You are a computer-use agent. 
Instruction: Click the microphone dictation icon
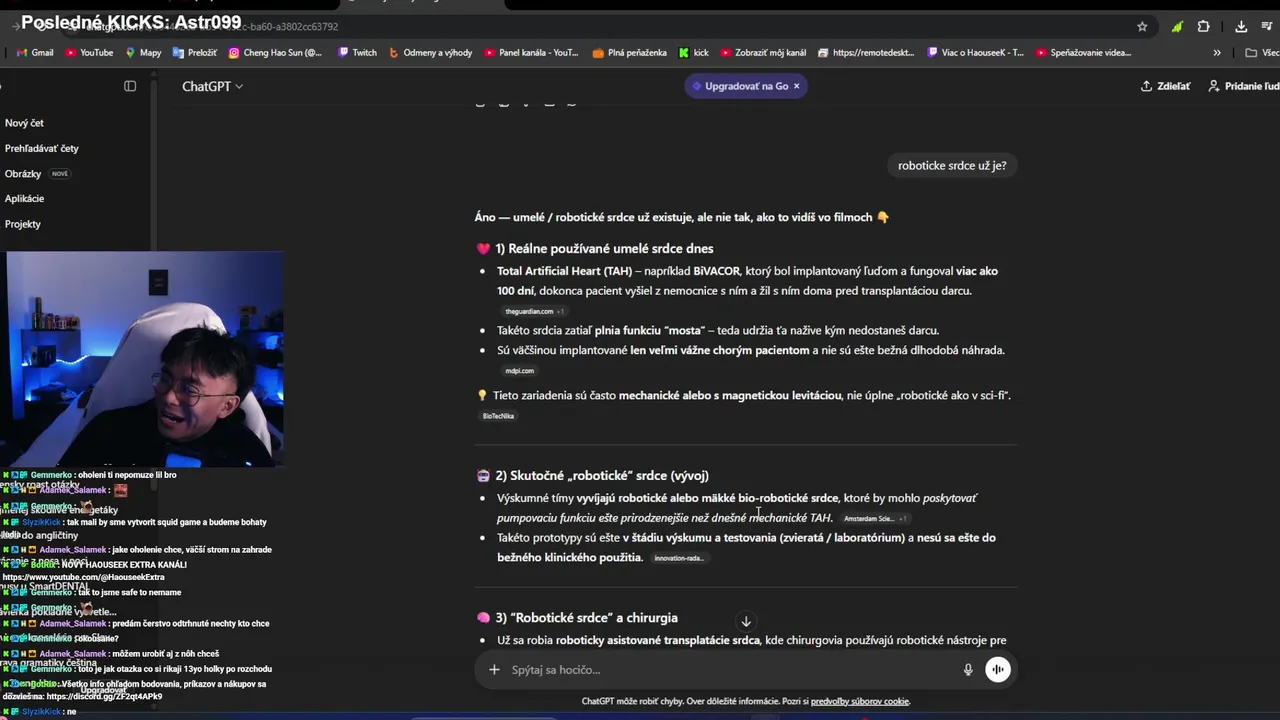coord(968,670)
